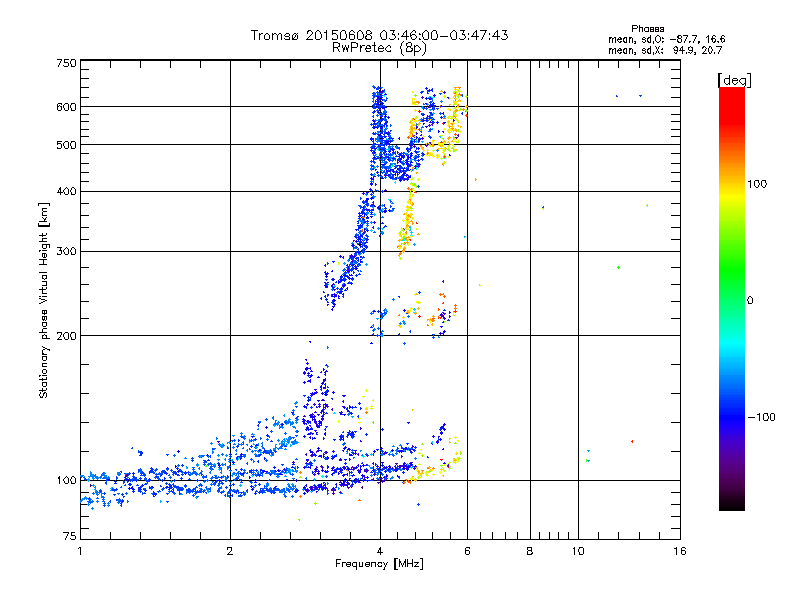Click the x-axis tick label '8'
The height and width of the screenshot is (600, 800).
530,551
